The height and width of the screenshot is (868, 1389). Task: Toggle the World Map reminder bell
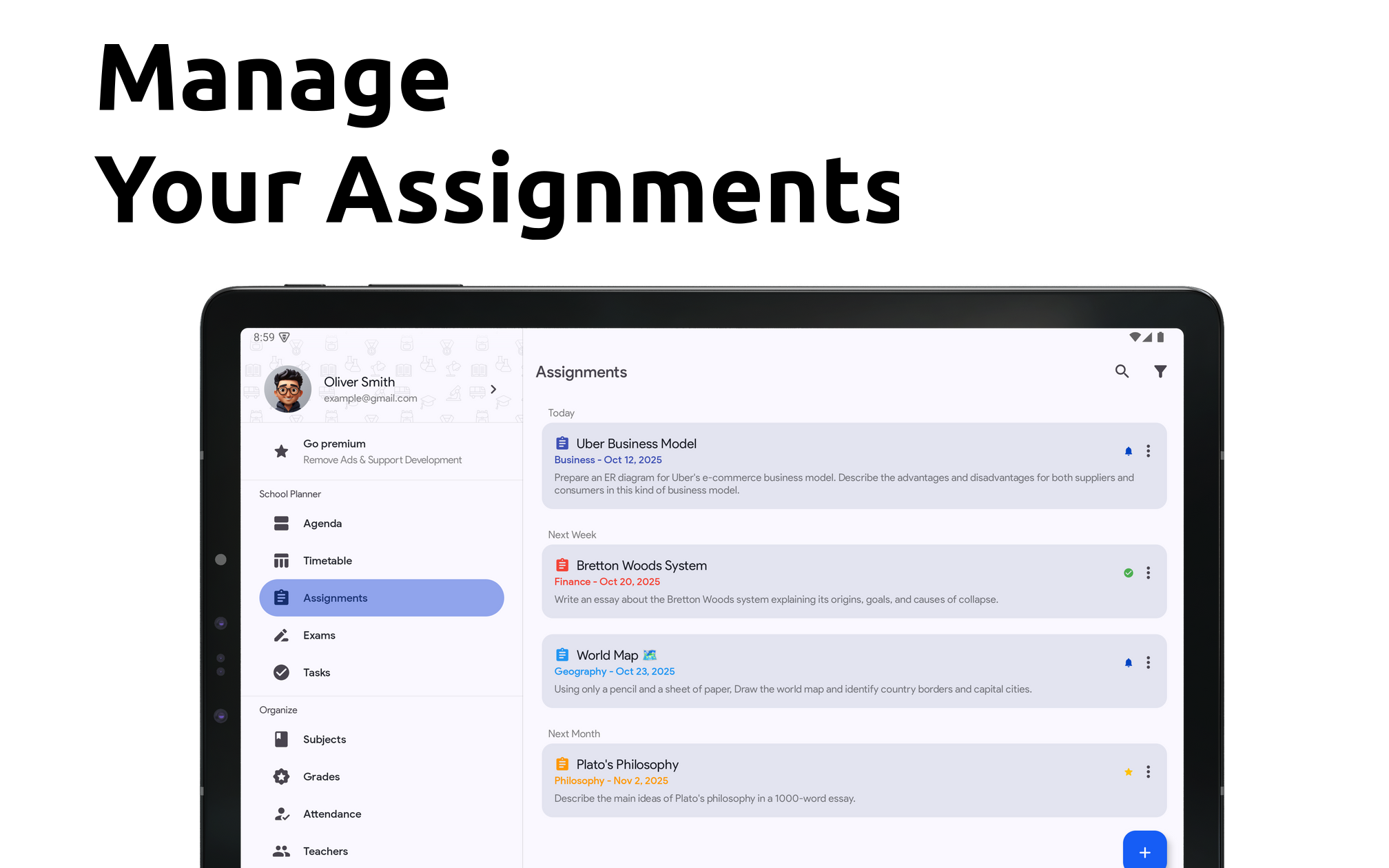point(1129,663)
